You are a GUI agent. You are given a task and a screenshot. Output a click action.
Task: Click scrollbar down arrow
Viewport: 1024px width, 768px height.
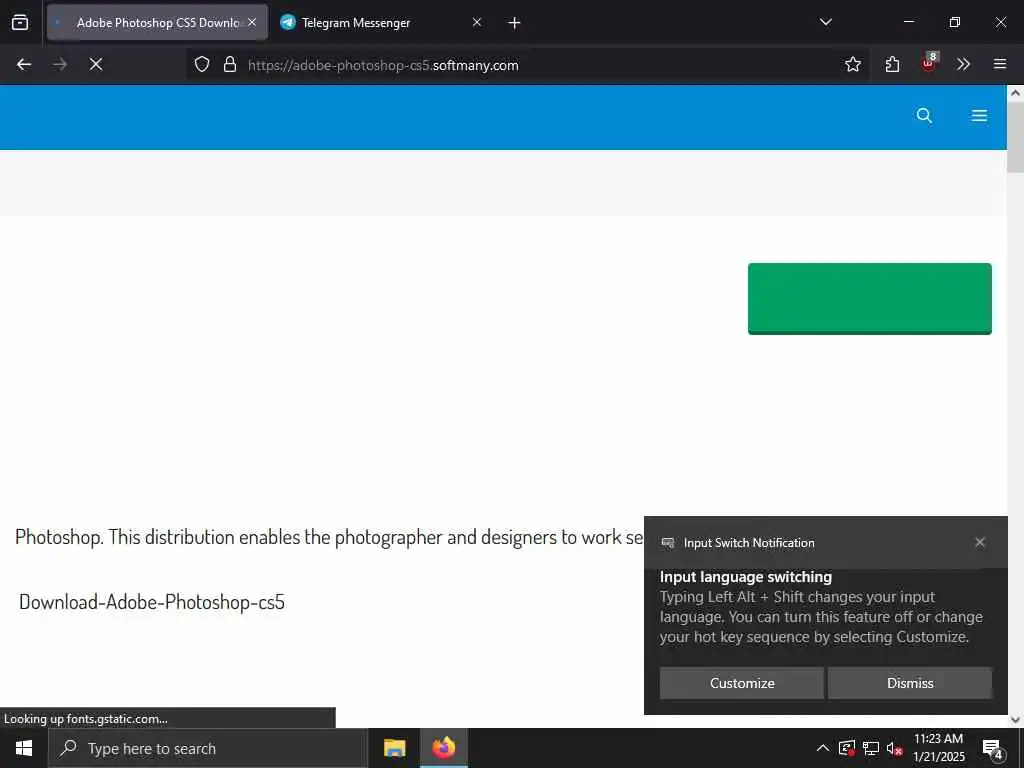click(x=1015, y=720)
